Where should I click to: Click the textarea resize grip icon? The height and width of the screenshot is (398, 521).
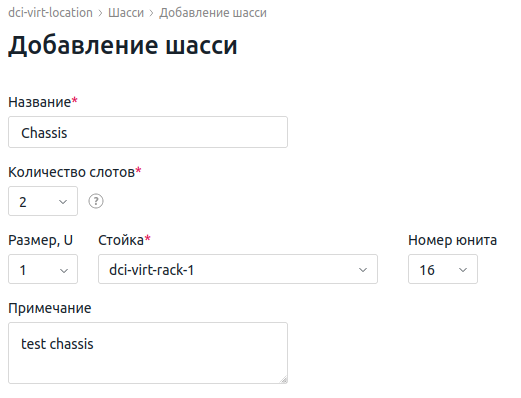click(x=283, y=379)
